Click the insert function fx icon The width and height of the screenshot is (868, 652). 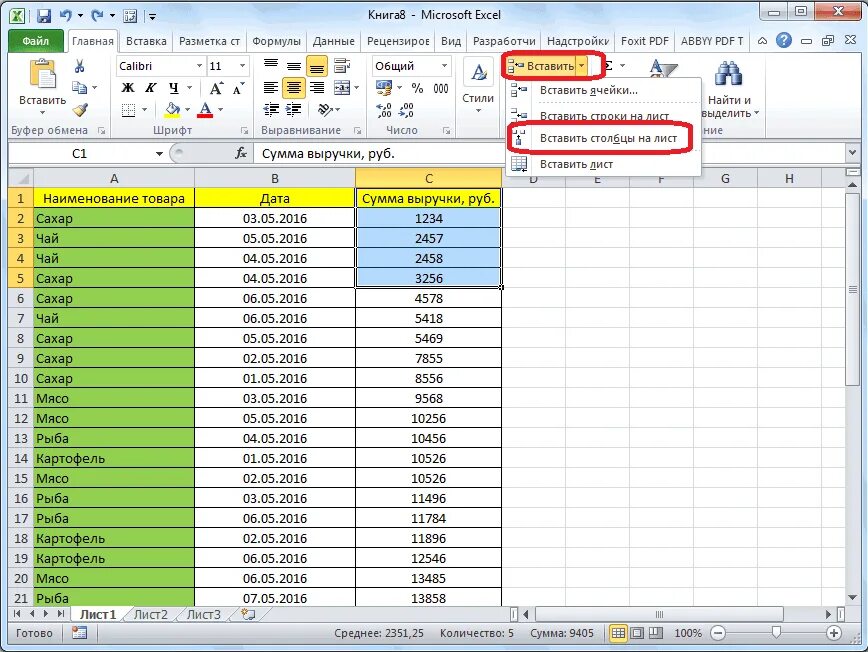click(x=241, y=153)
